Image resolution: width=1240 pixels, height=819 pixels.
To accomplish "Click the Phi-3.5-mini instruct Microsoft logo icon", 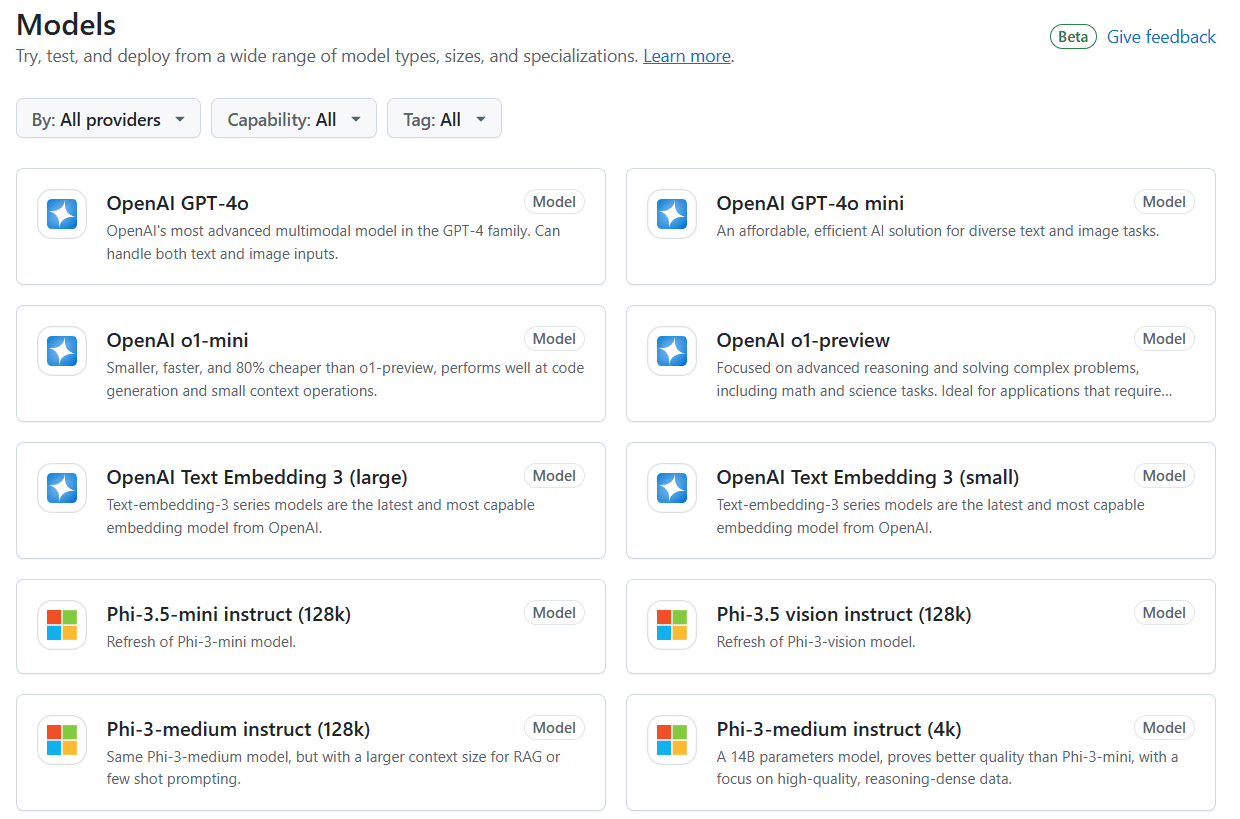I will click(x=62, y=625).
